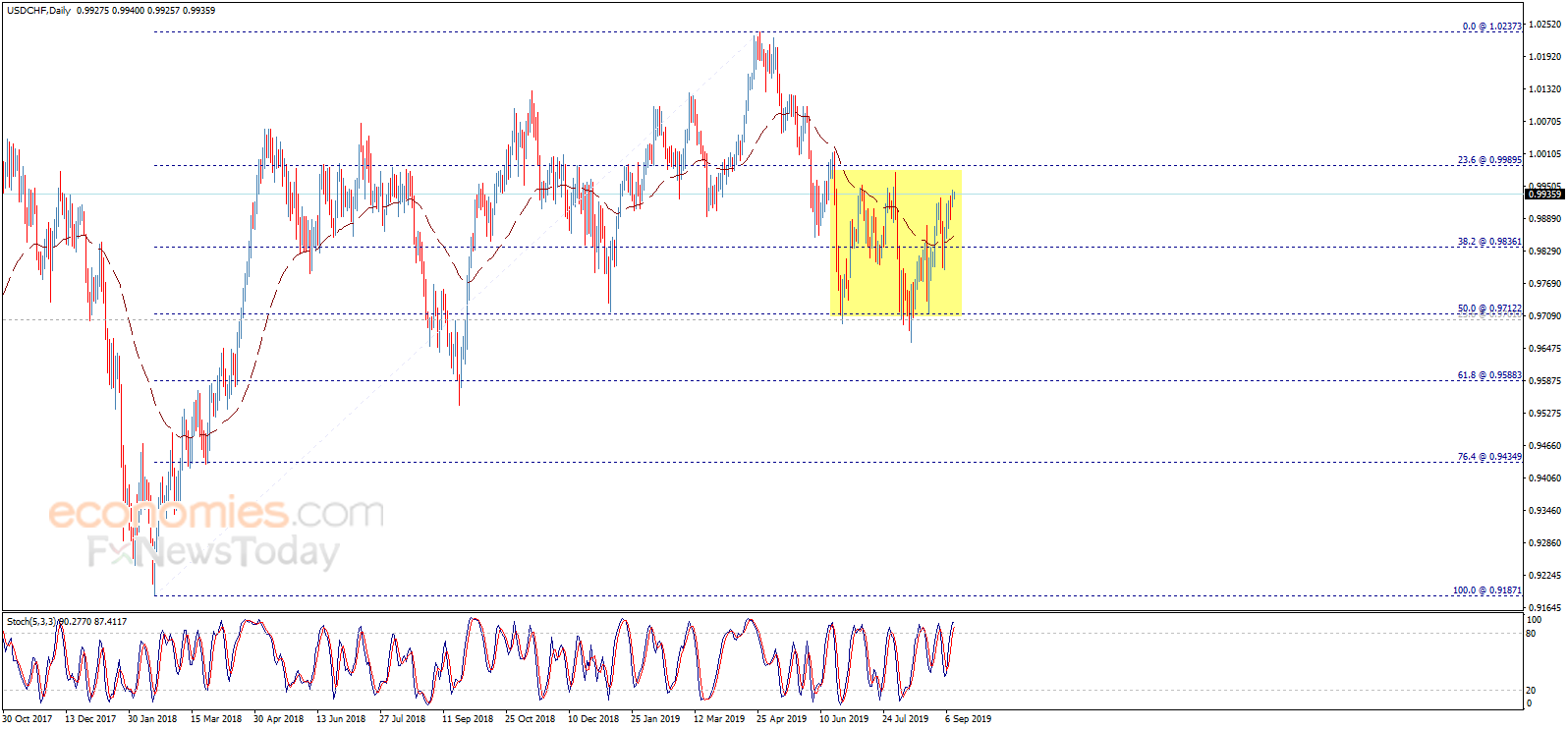The image size is (1568, 730).
Task: Click the stochastic scale value 100
Action: coord(1534,621)
